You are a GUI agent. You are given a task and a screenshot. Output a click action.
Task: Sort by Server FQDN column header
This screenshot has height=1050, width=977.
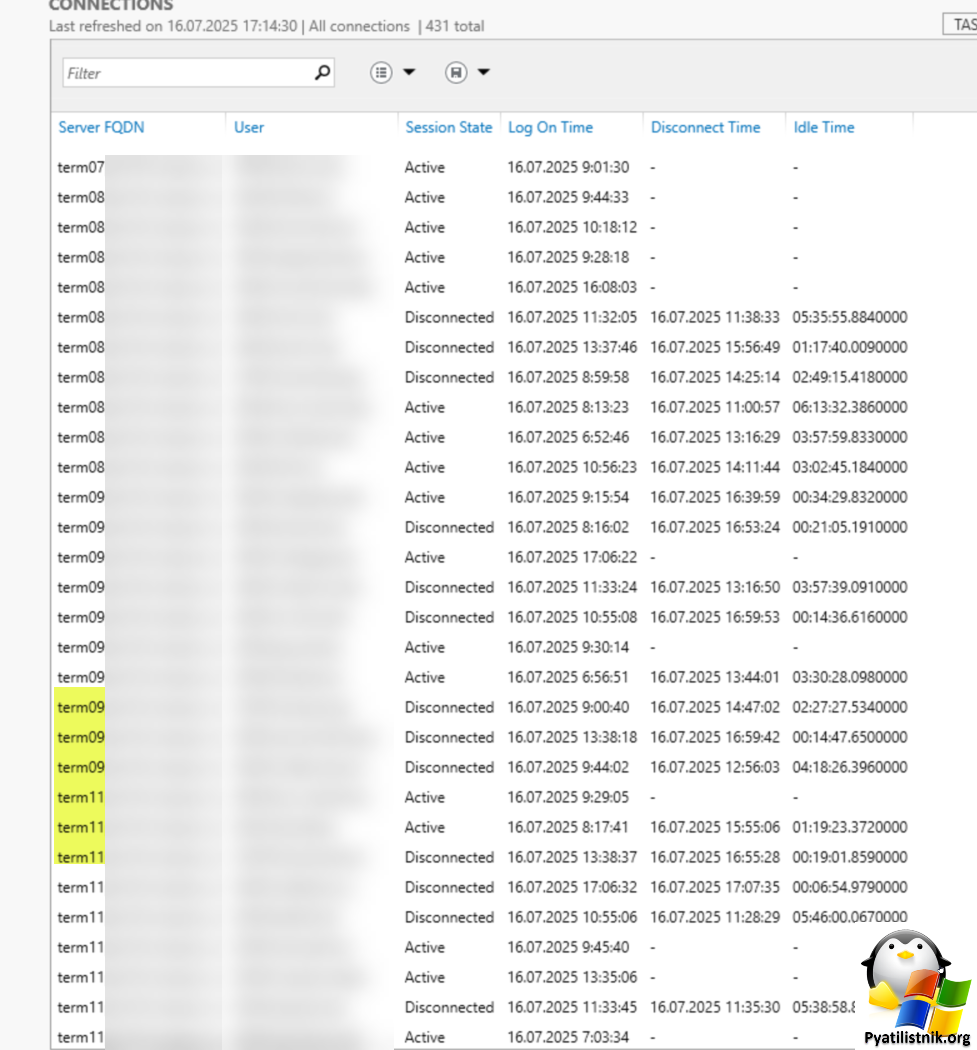point(101,127)
